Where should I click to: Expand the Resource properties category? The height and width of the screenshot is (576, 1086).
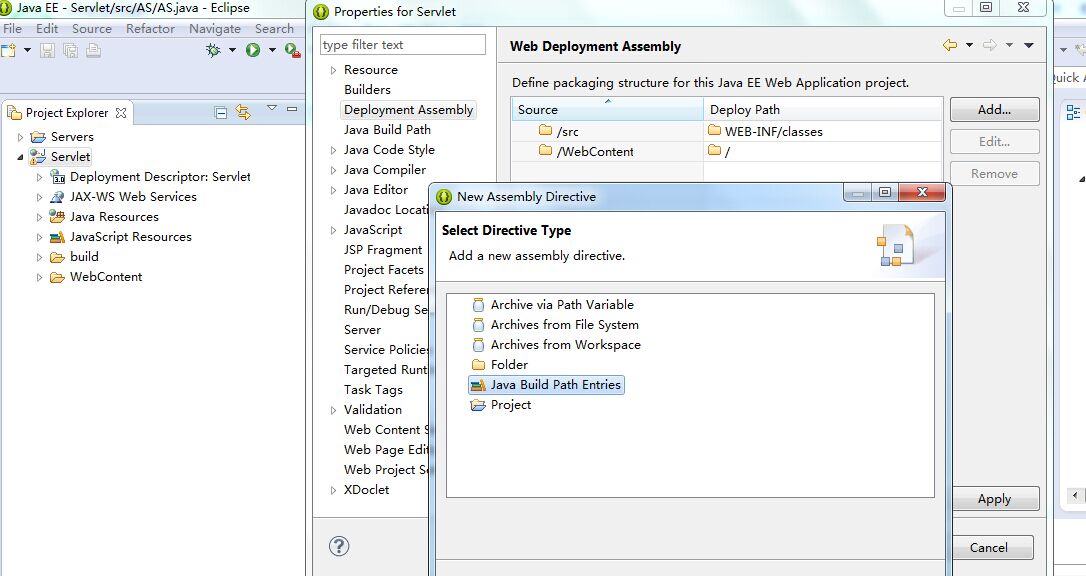(x=333, y=70)
